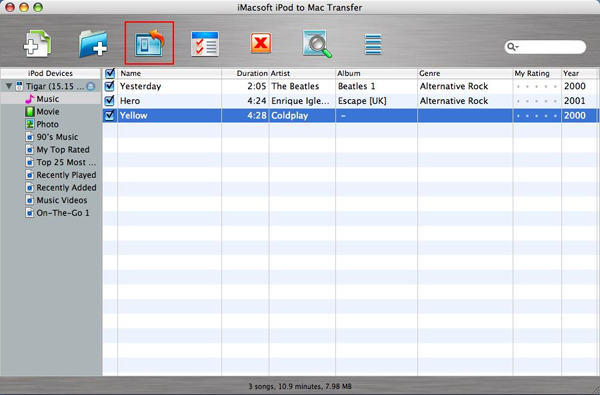The width and height of the screenshot is (600, 395).
Task: Click the Recently Added playlist icon
Action: click(29, 188)
